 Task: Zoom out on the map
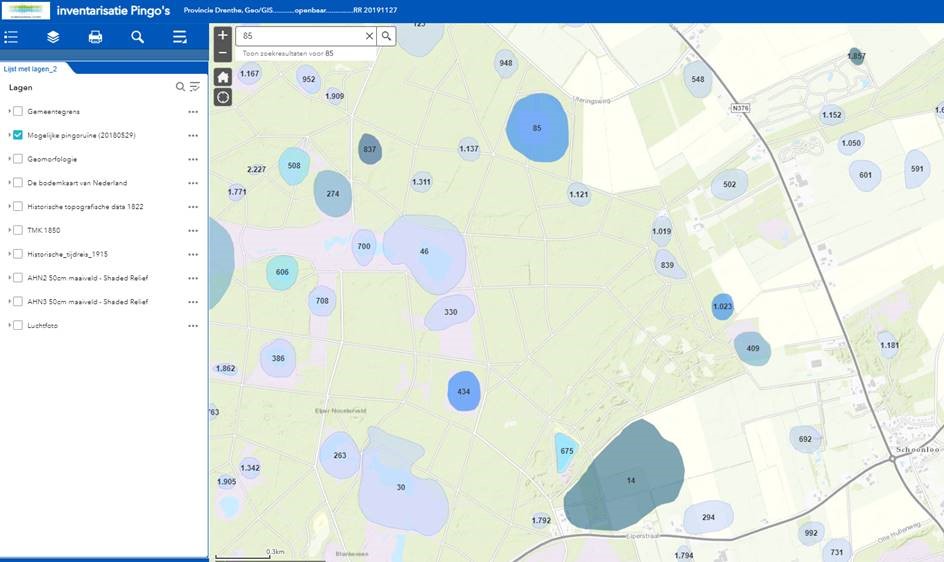click(222, 52)
